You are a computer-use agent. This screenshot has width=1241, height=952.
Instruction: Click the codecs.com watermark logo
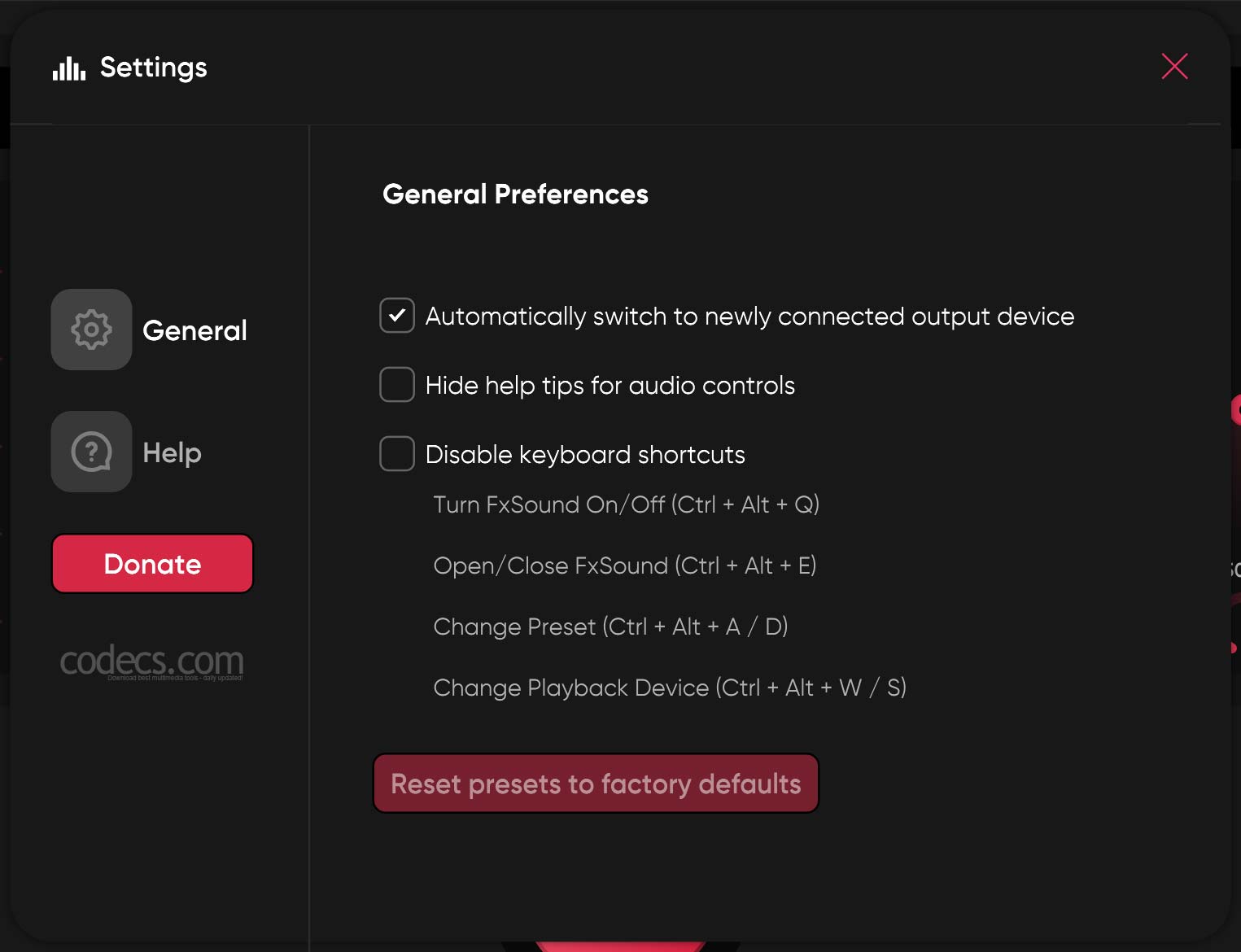tap(151, 662)
